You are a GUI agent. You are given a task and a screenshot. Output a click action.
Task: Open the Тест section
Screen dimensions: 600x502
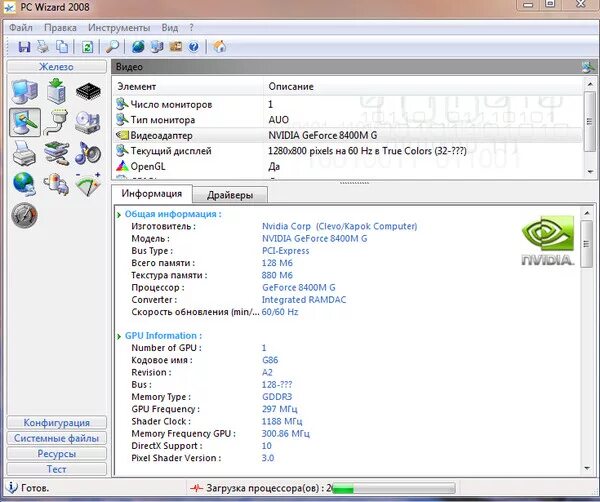pyautogui.click(x=57, y=469)
